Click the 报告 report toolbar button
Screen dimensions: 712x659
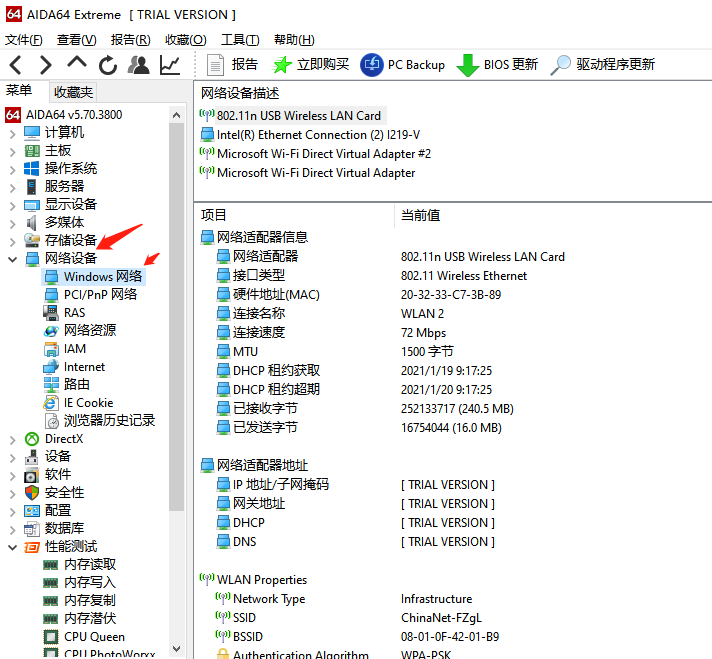coord(232,64)
